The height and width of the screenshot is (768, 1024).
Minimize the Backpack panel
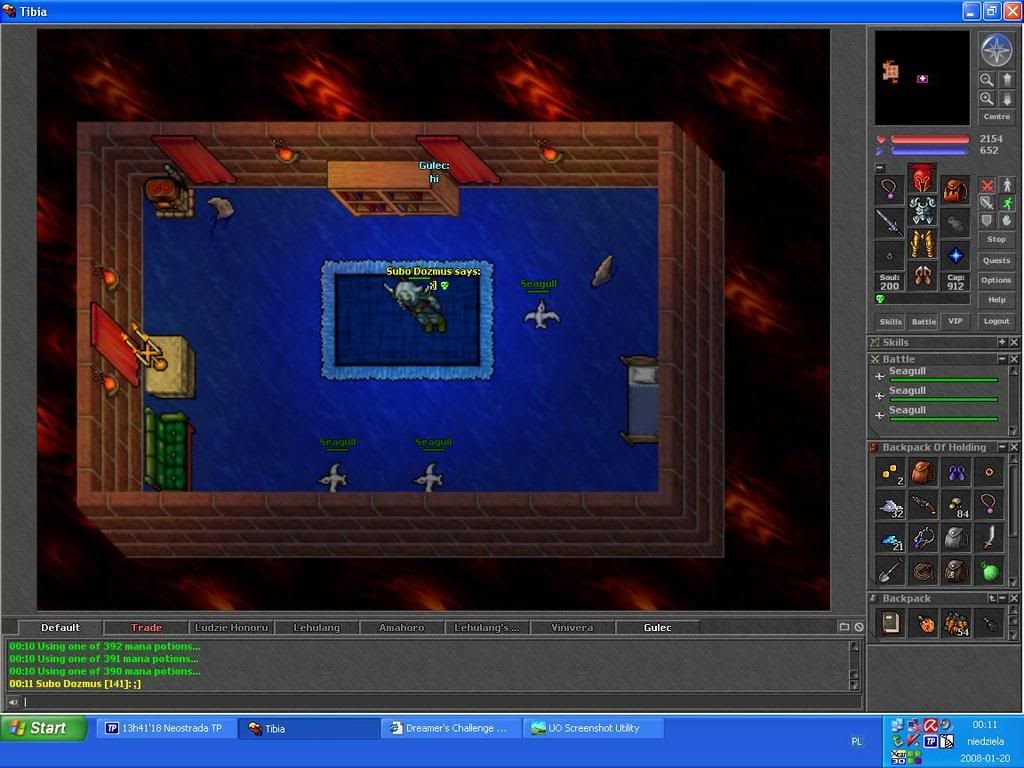[x=1002, y=598]
